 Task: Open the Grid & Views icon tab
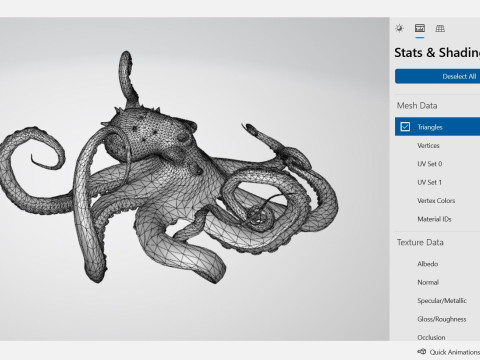pos(440,28)
